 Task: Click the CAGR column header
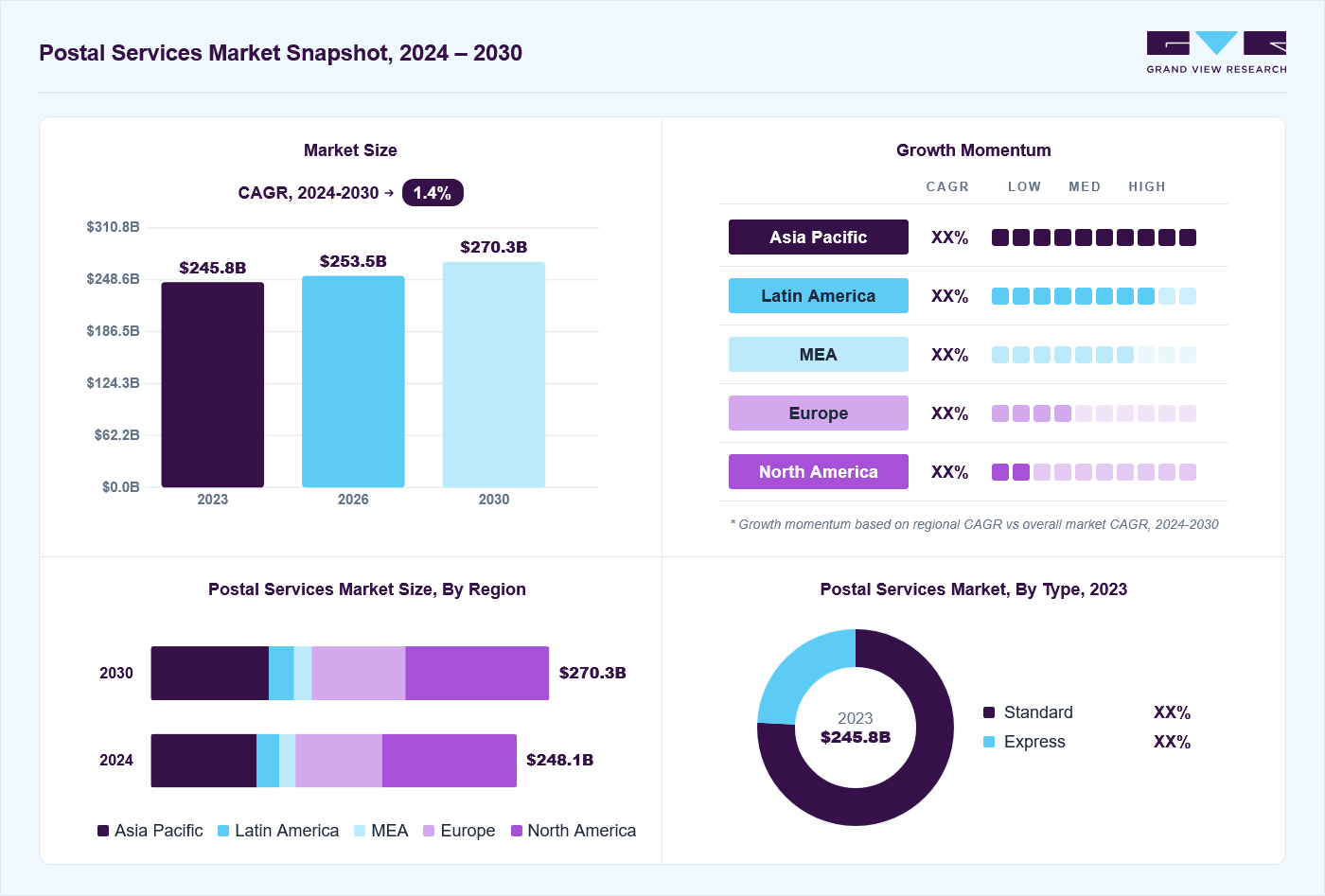(947, 186)
